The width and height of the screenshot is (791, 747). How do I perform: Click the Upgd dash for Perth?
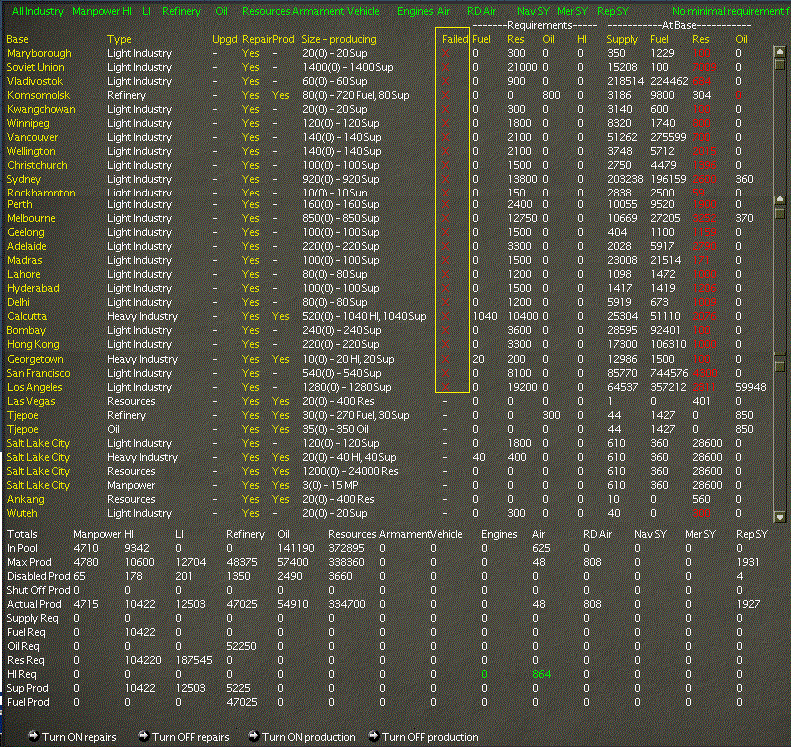click(x=215, y=204)
